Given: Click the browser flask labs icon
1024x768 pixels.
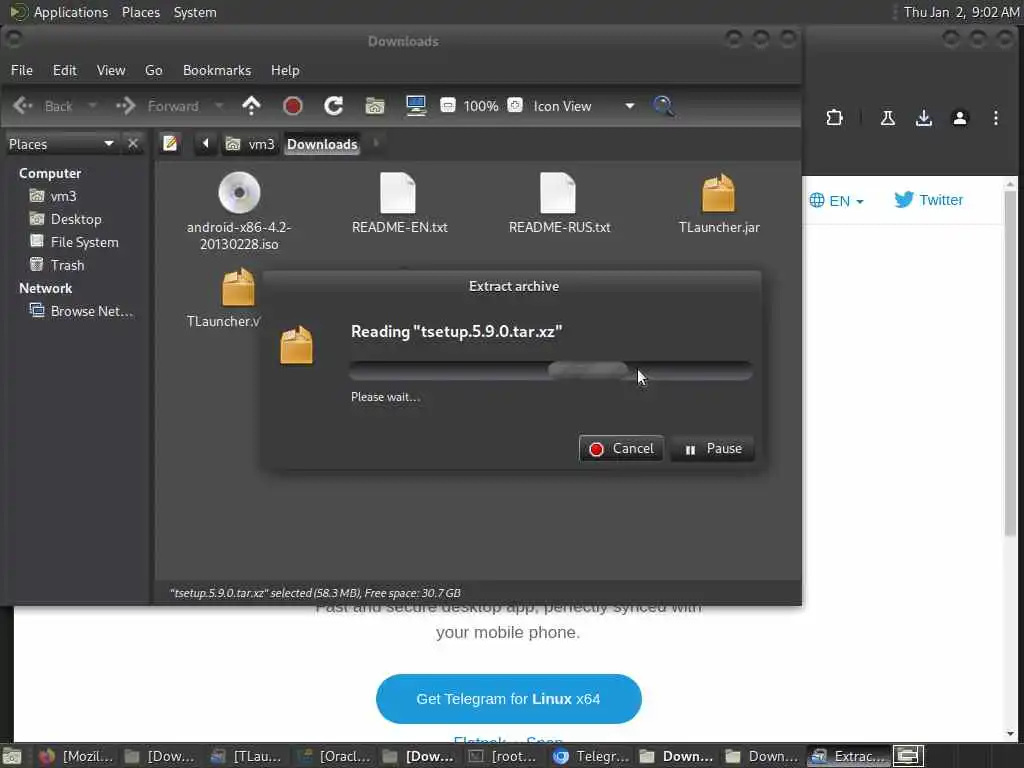Looking at the screenshot, I should pyautogui.click(x=888, y=118).
